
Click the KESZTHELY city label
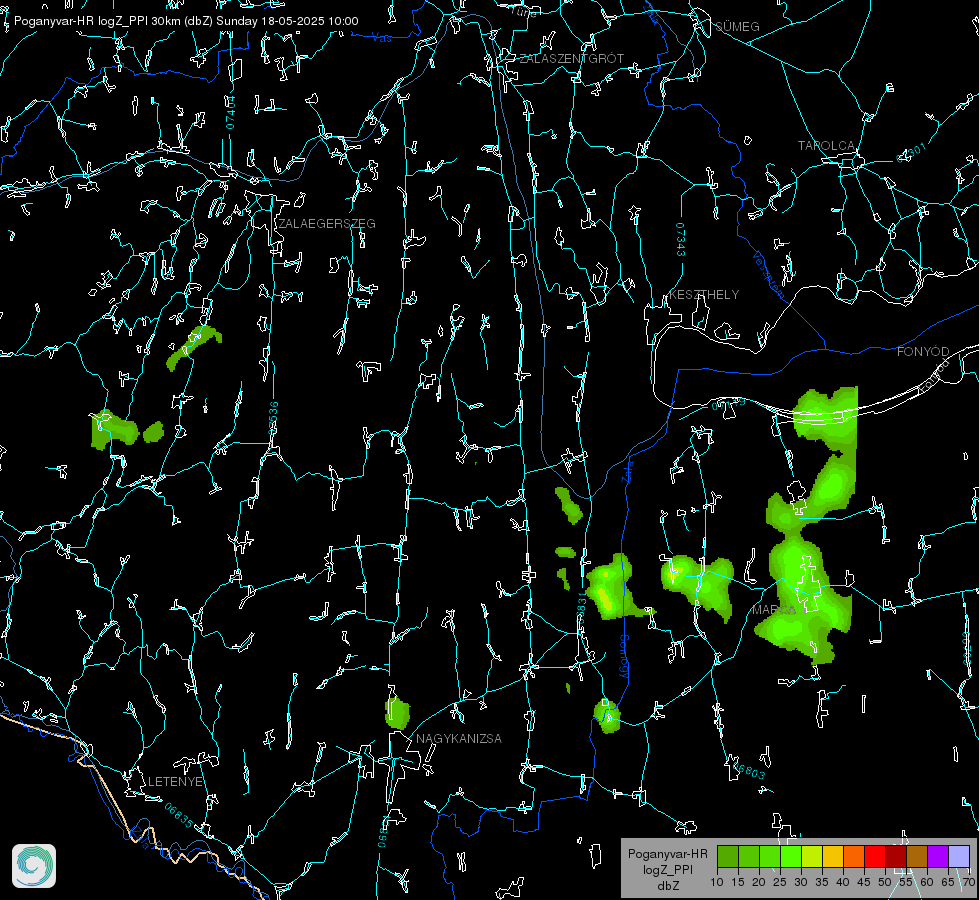[704, 294]
